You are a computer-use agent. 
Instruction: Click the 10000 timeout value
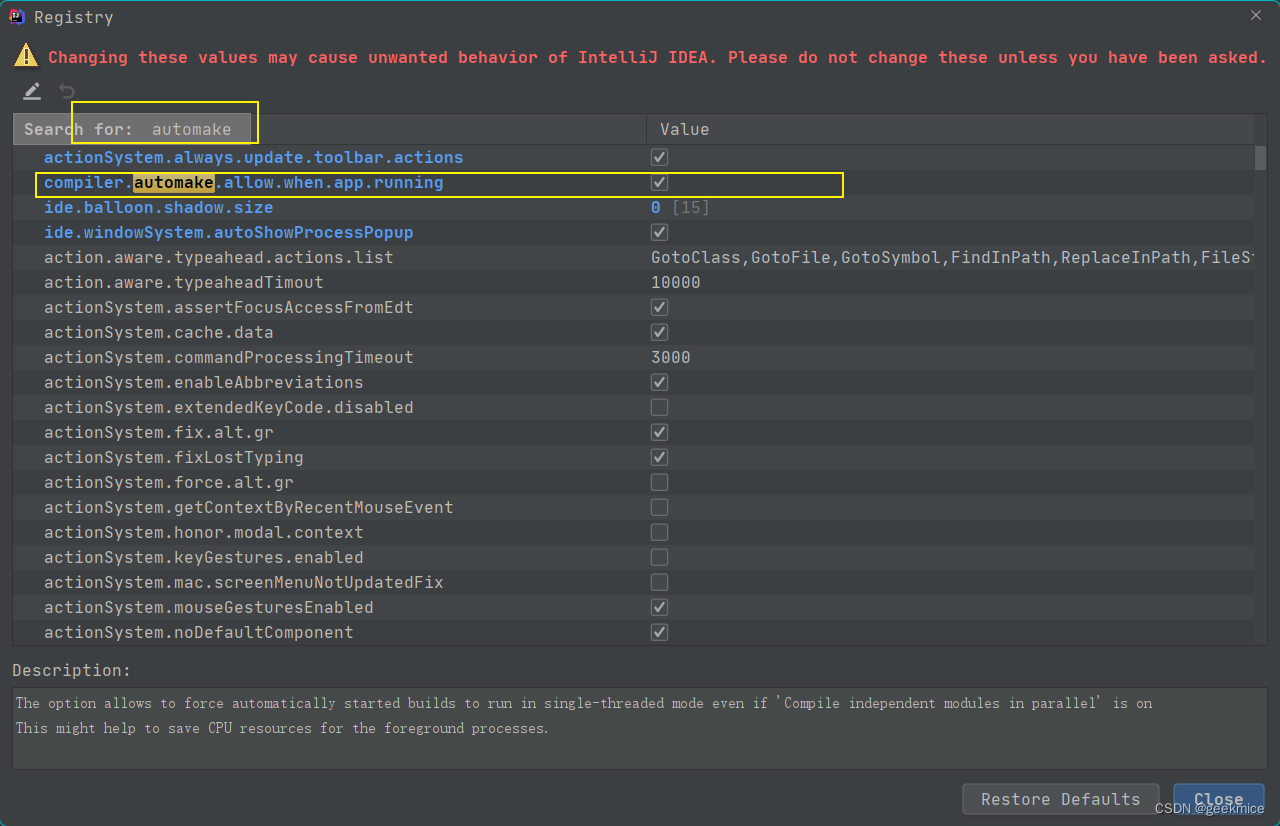[675, 282]
